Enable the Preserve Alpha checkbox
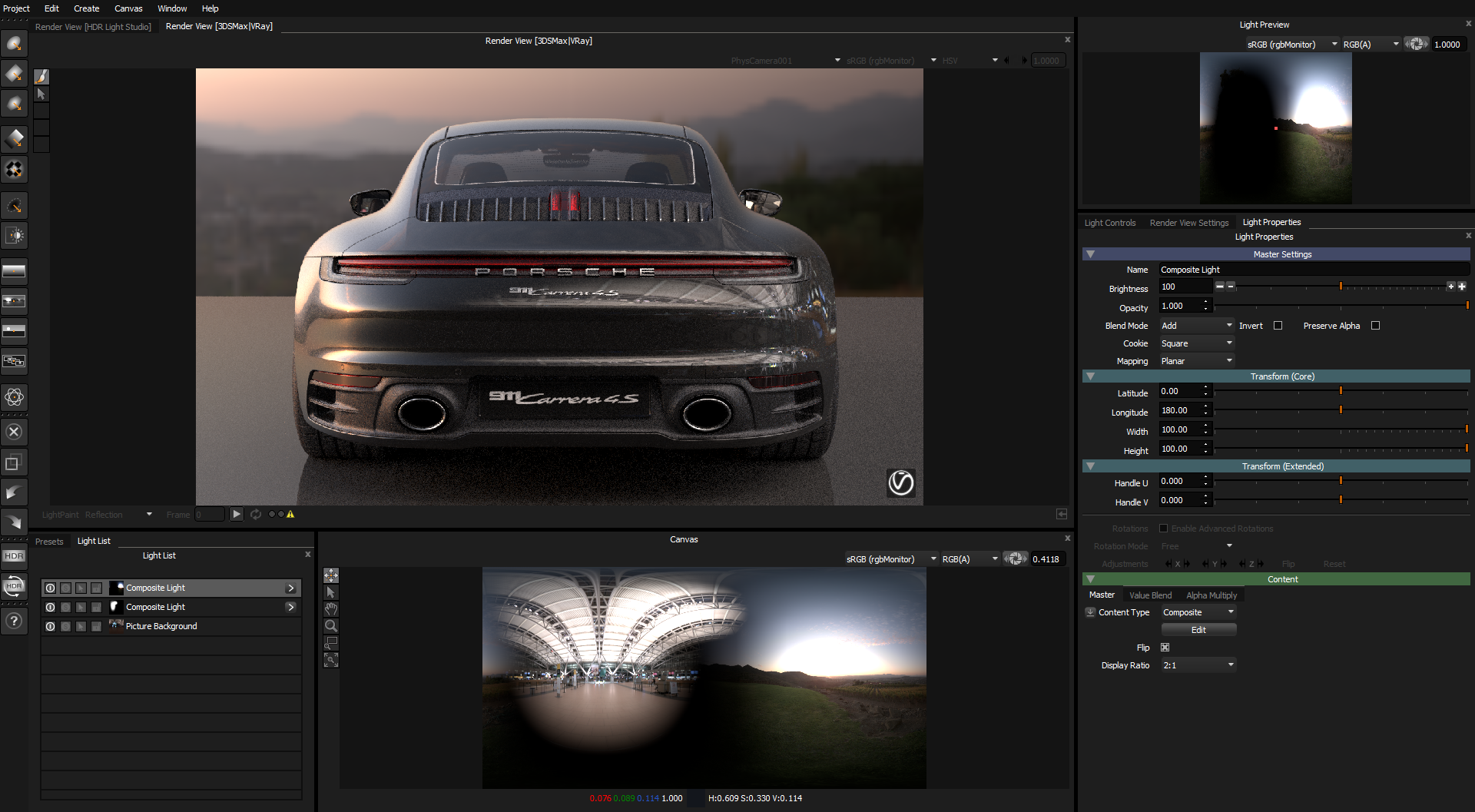Image resolution: width=1475 pixels, height=812 pixels. coord(1375,326)
